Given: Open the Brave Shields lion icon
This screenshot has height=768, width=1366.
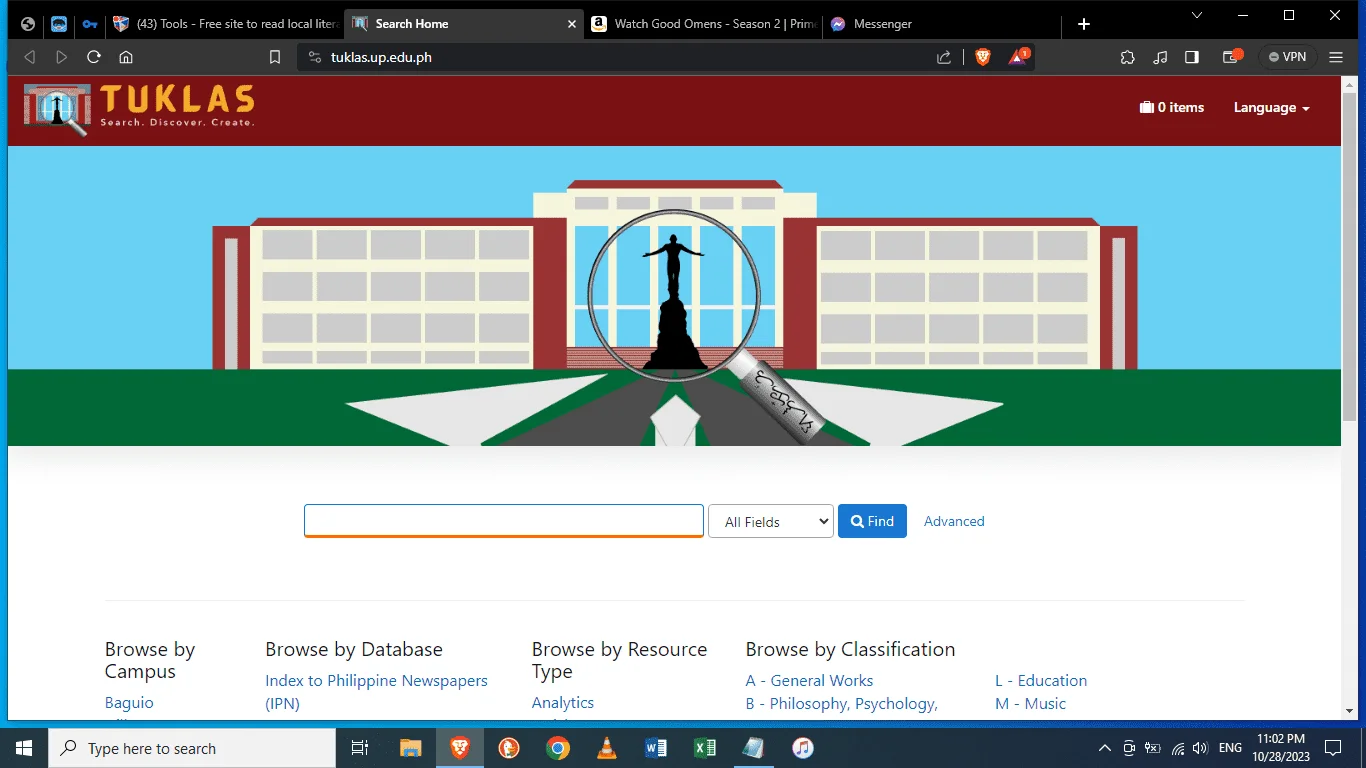Looking at the screenshot, I should pyautogui.click(x=982, y=57).
